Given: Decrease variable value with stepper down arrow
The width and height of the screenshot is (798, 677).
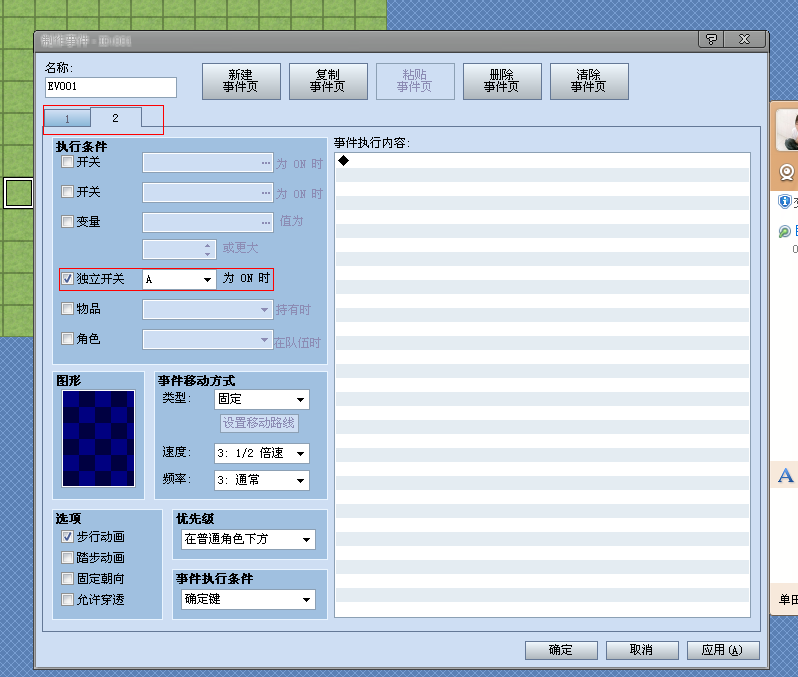Looking at the screenshot, I should pos(208,253).
